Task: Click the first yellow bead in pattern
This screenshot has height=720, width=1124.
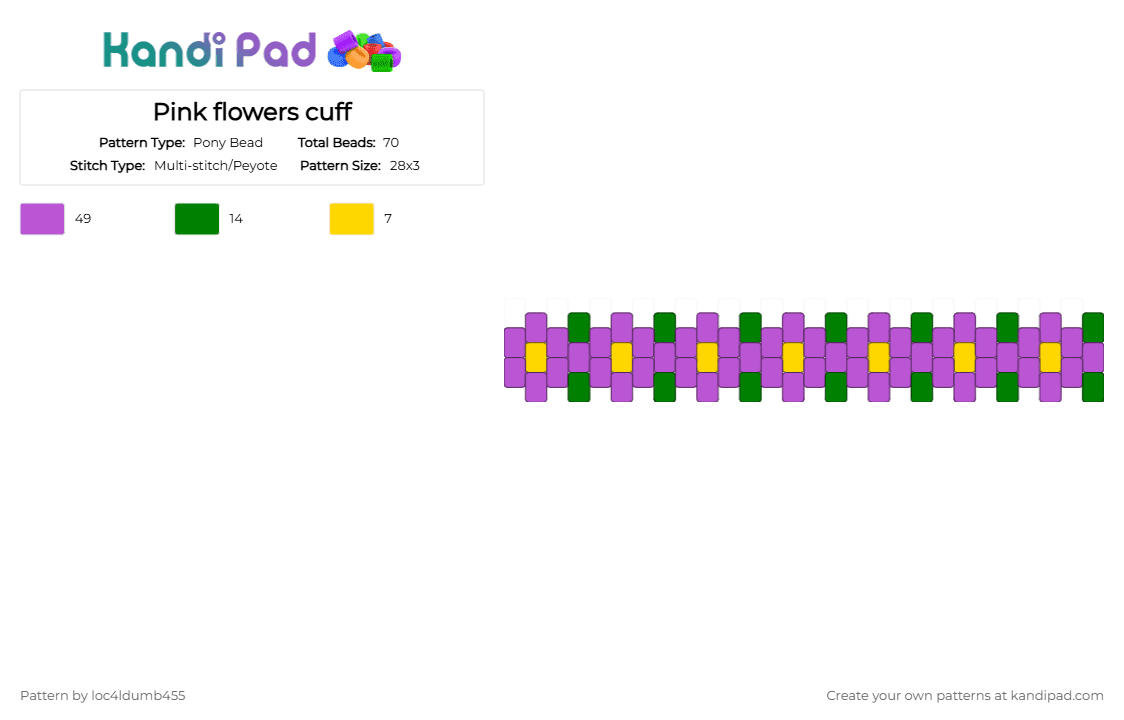Action: (536, 357)
